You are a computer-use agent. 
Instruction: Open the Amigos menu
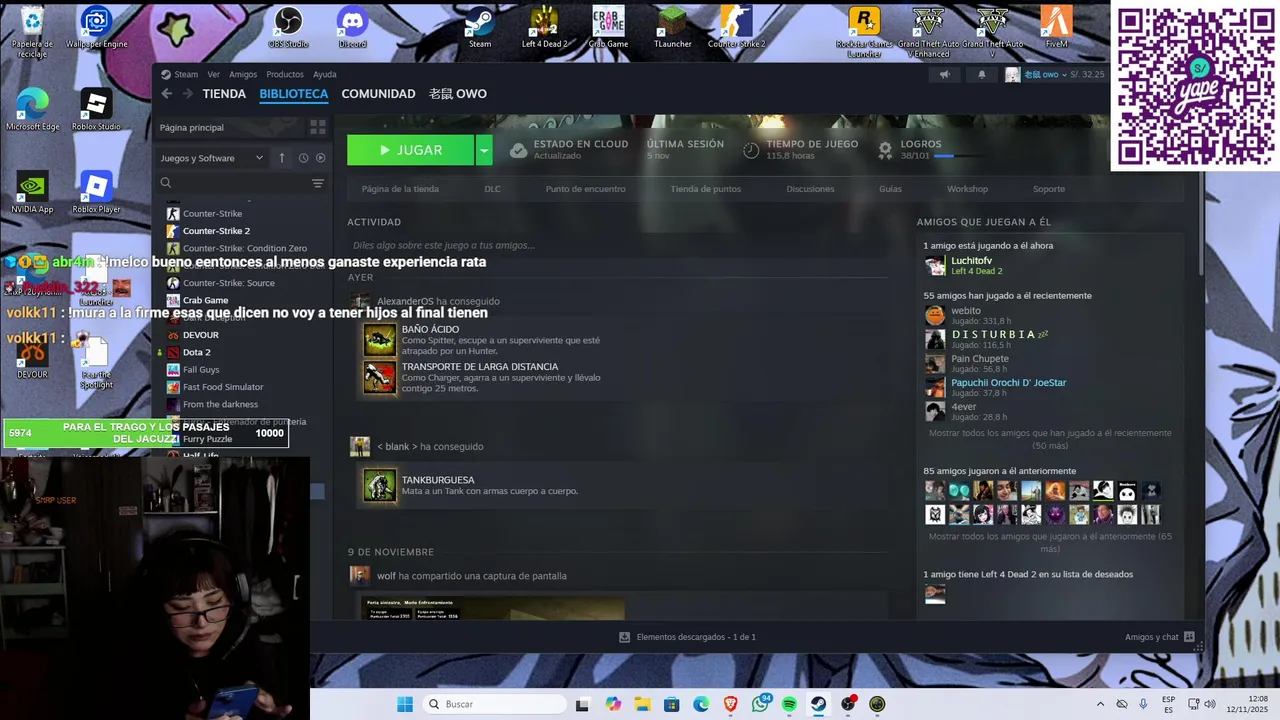click(x=243, y=74)
